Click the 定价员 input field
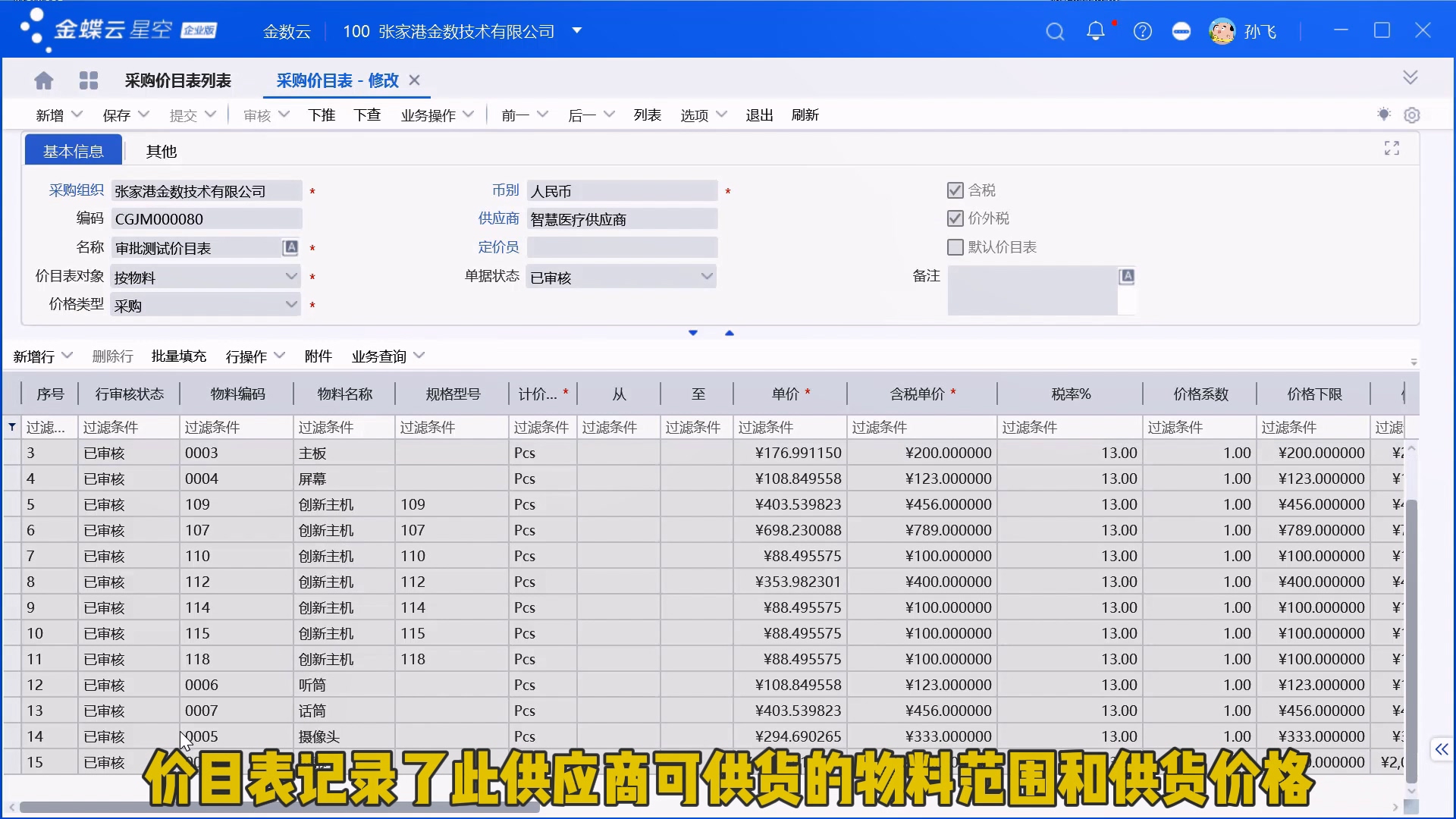The width and height of the screenshot is (1456, 819). point(622,247)
